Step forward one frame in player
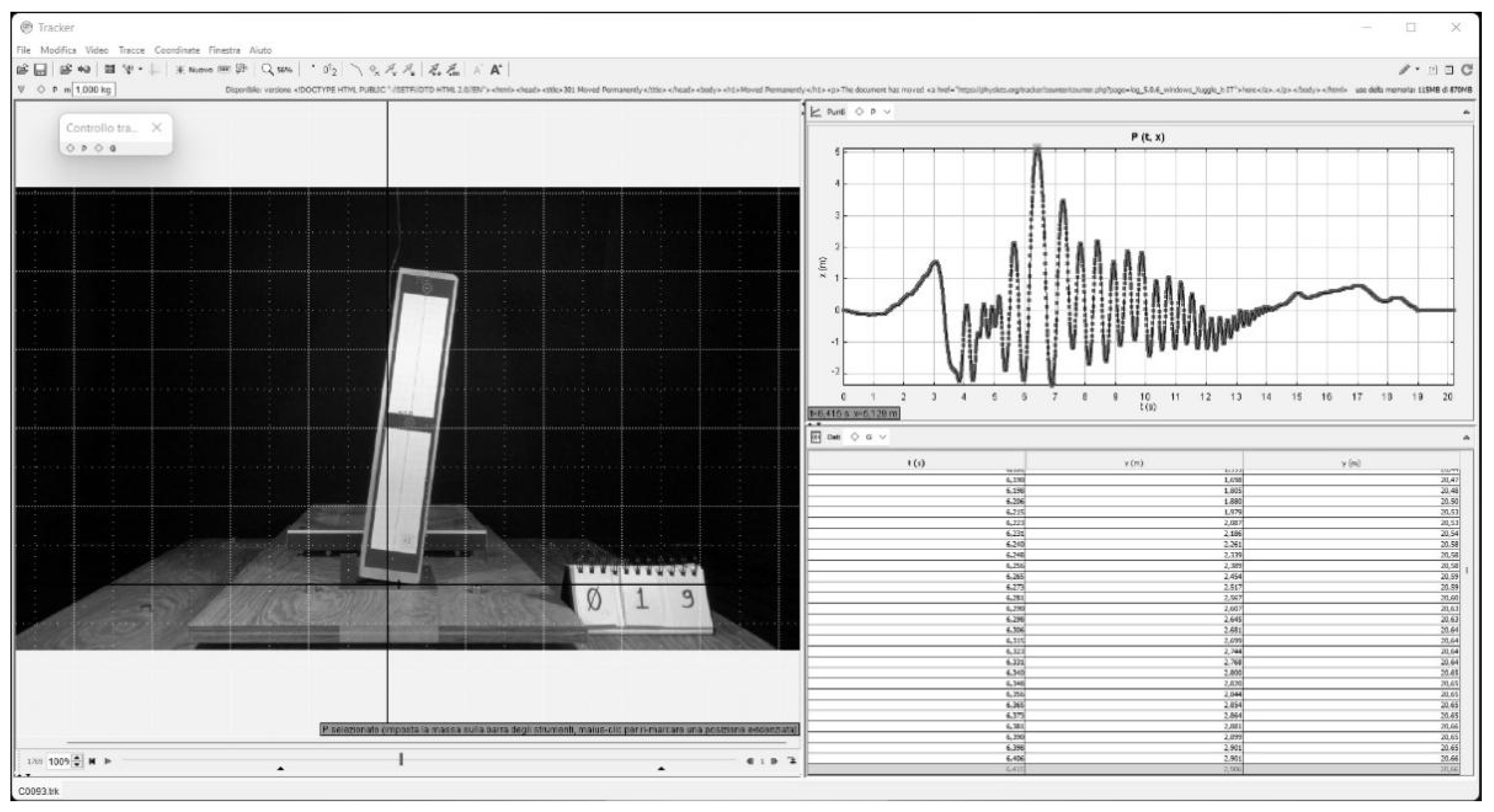 coord(774,761)
